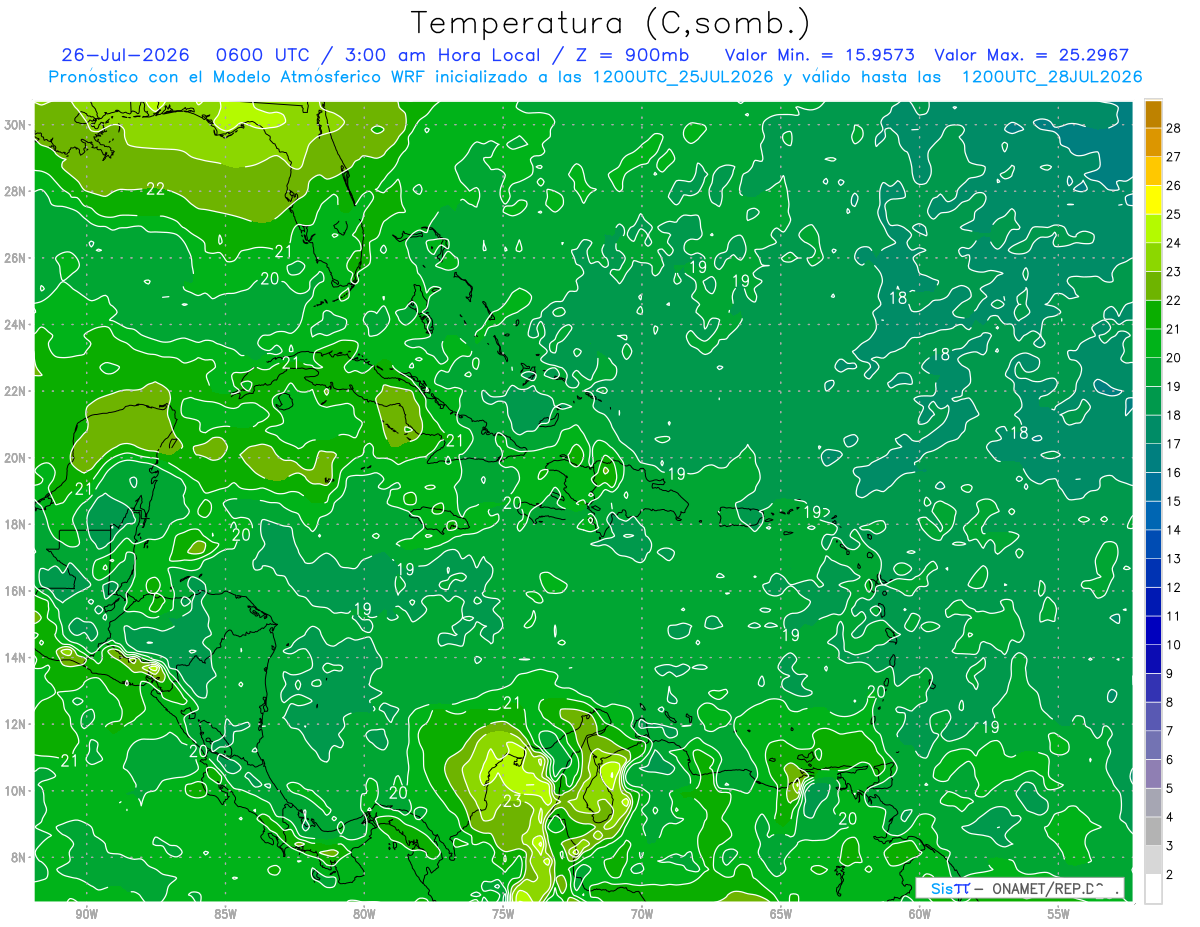The width and height of the screenshot is (1200, 927).
Task: Click the "7" label on the color scale
Action: pos(1170,731)
